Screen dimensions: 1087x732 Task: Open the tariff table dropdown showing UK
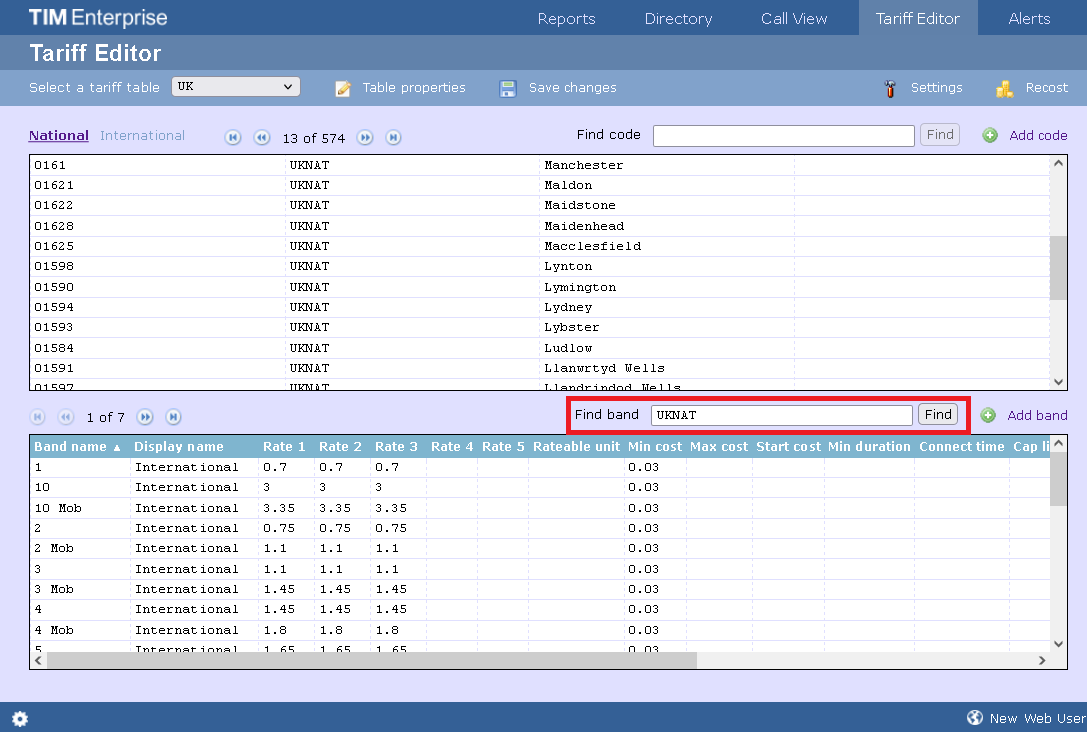tap(236, 87)
